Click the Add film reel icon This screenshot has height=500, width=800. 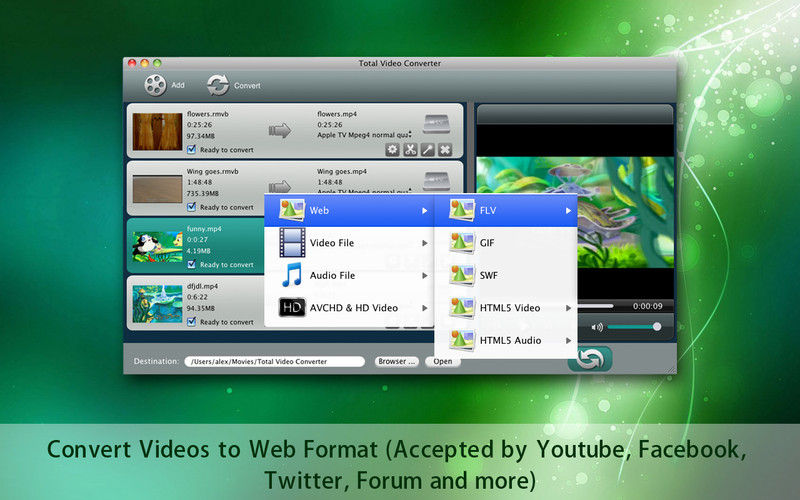pyautogui.click(x=155, y=86)
